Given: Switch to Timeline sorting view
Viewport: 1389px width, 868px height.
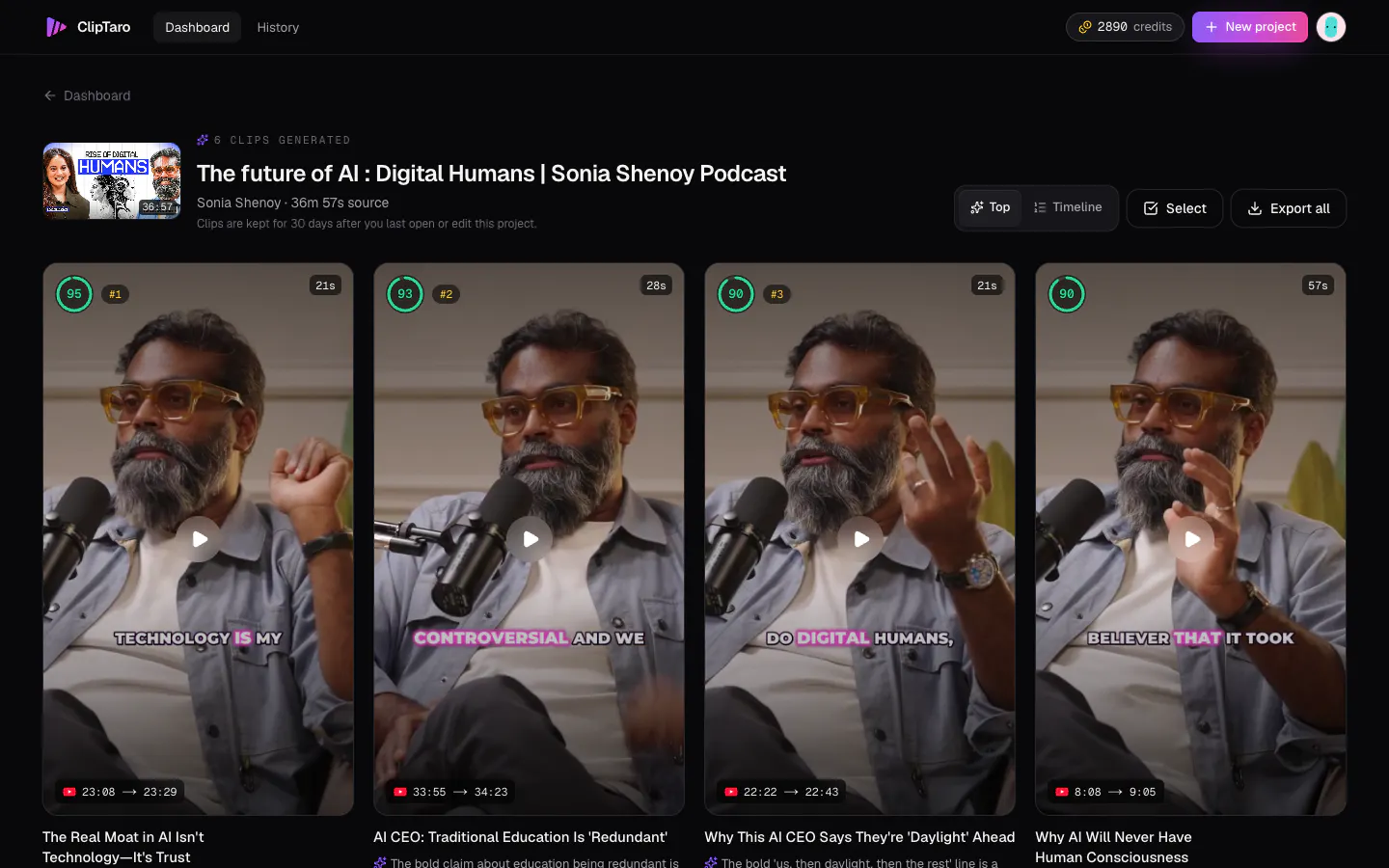Looking at the screenshot, I should click(x=1068, y=207).
